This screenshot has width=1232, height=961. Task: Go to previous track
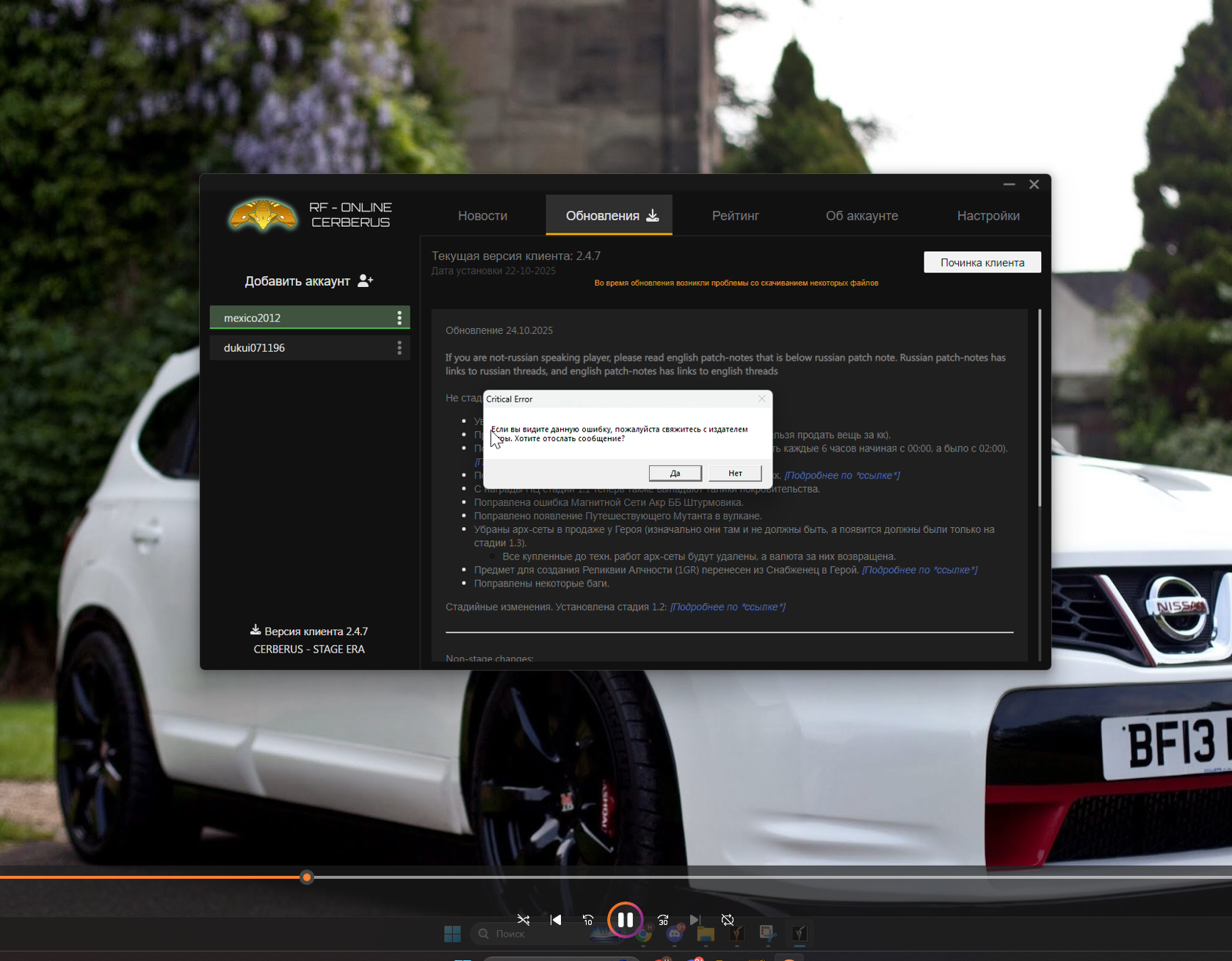pyautogui.click(x=556, y=920)
